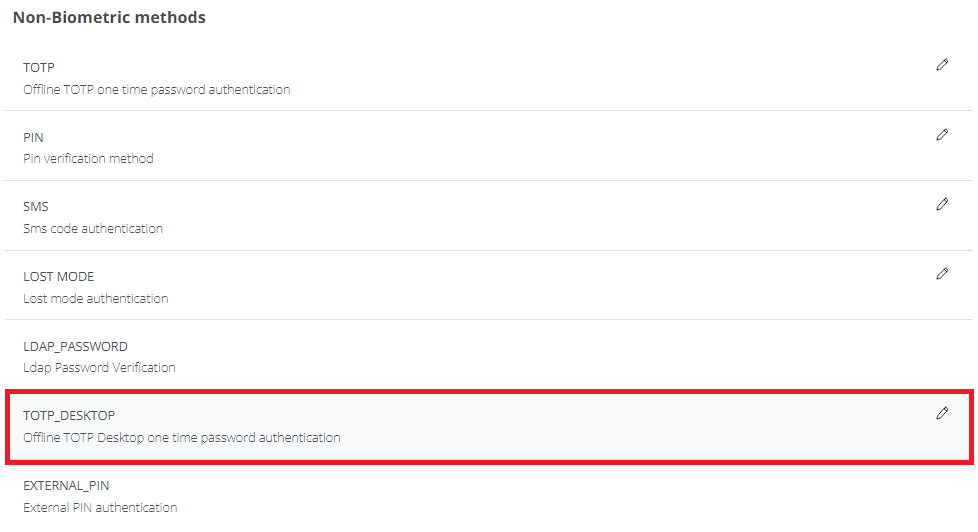Image resolution: width=978 pixels, height=532 pixels.
Task: Click the SMS method name
Action: coord(36,207)
